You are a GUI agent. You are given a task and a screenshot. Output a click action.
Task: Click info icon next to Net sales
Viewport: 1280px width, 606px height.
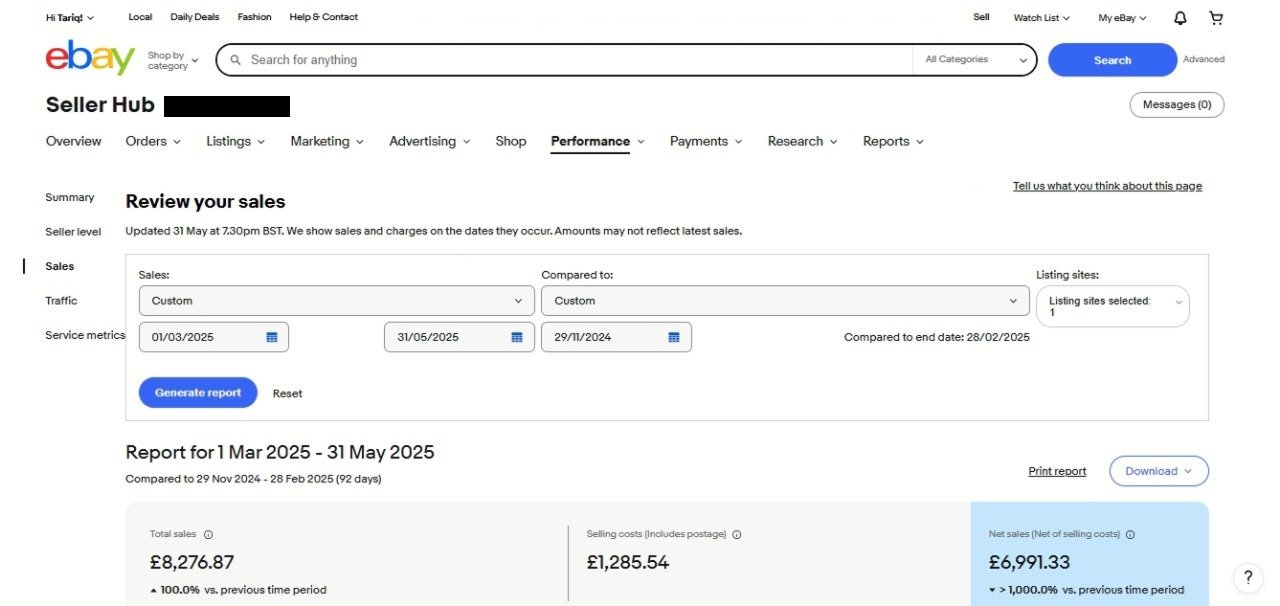click(1130, 535)
